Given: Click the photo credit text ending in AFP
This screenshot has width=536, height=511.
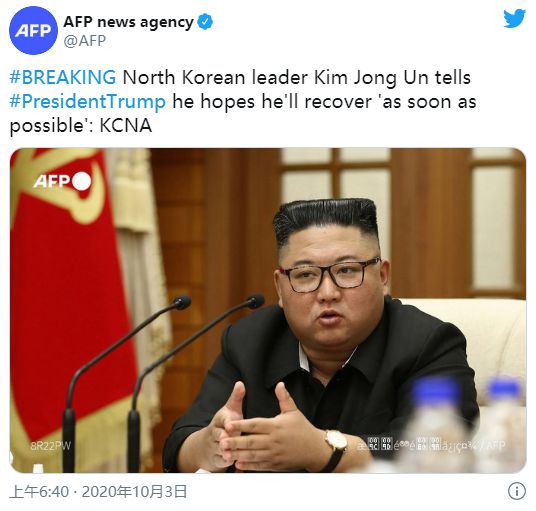Looking at the screenshot, I should point(431,444).
